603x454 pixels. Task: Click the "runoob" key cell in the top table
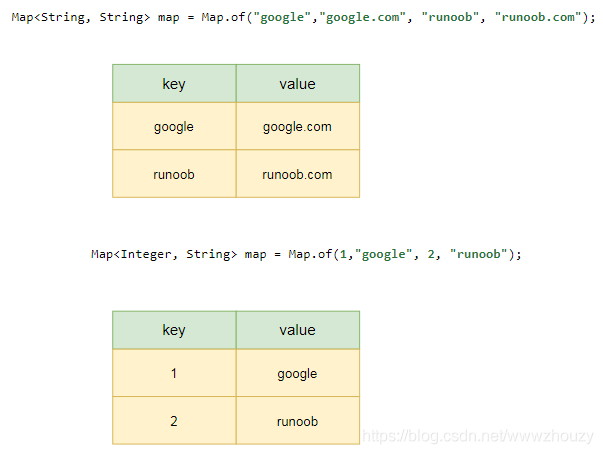pyautogui.click(x=174, y=174)
